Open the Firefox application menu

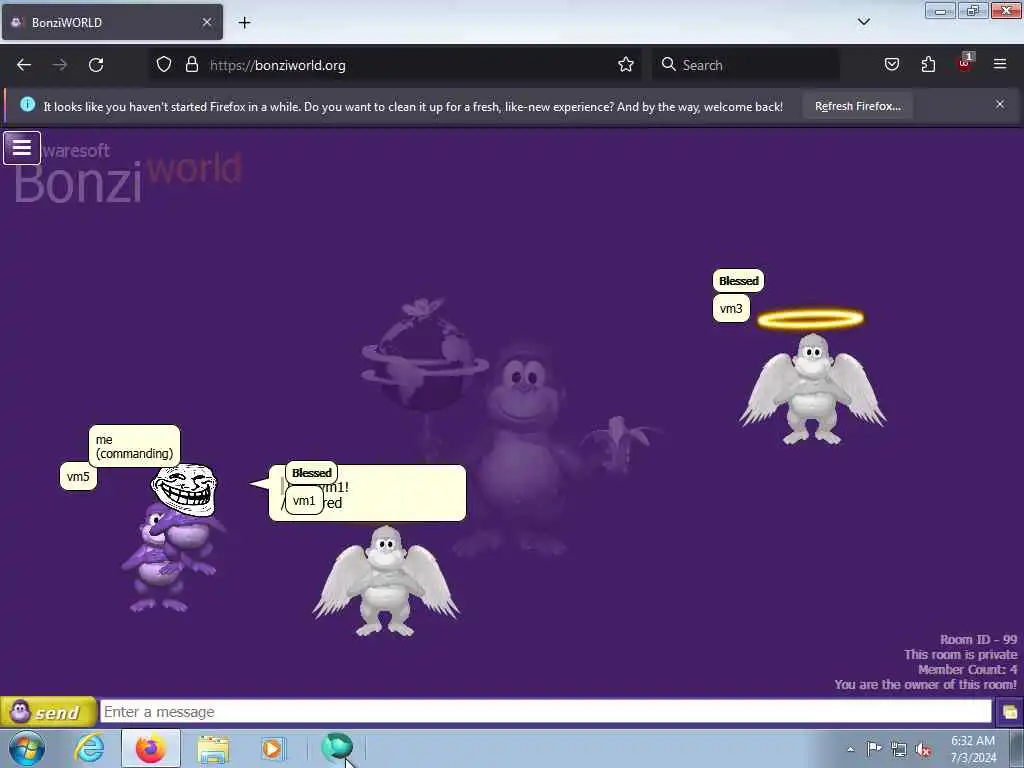pyautogui.click(x=1000, y=64)
